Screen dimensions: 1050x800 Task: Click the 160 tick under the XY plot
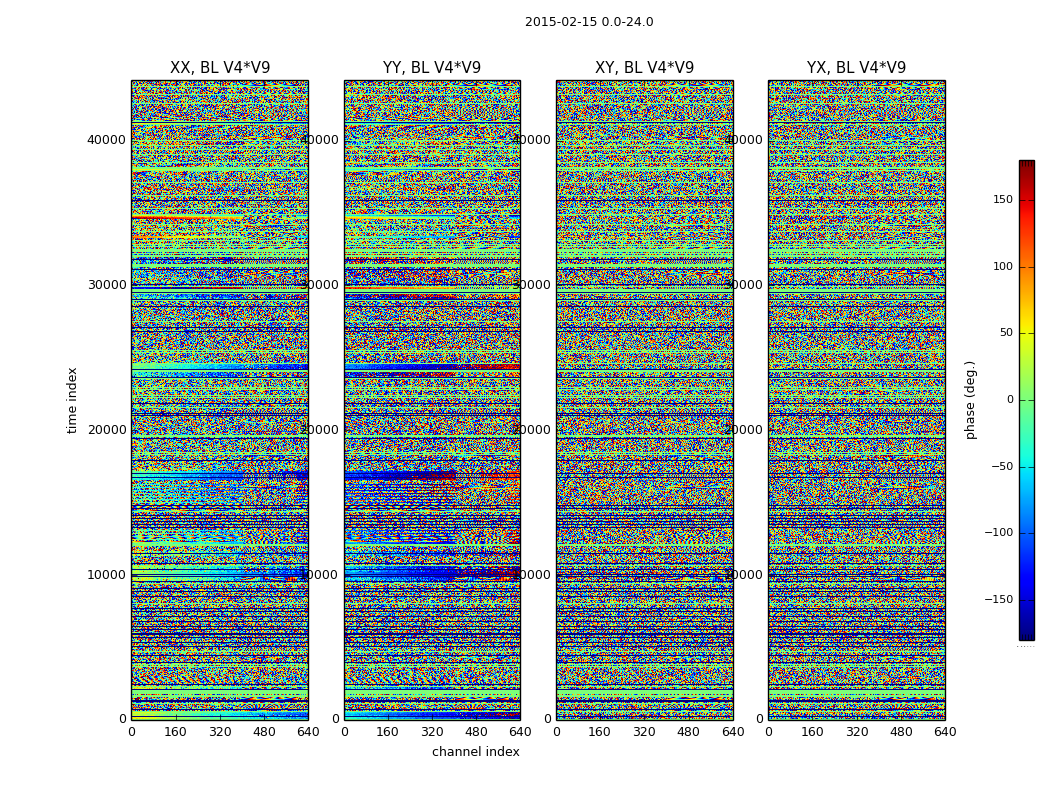coord(599,732)
